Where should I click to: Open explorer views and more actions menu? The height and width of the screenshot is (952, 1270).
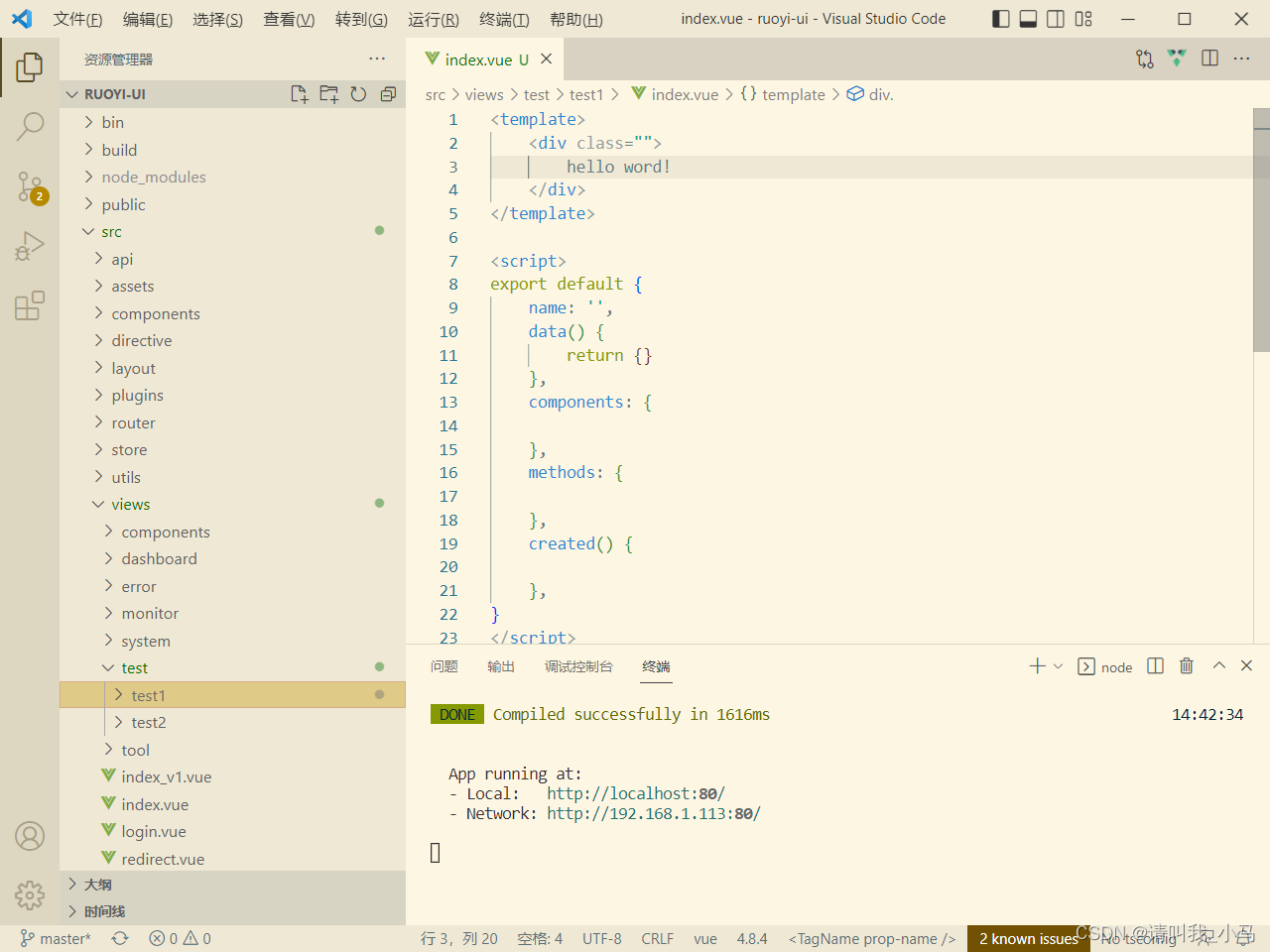376,59
